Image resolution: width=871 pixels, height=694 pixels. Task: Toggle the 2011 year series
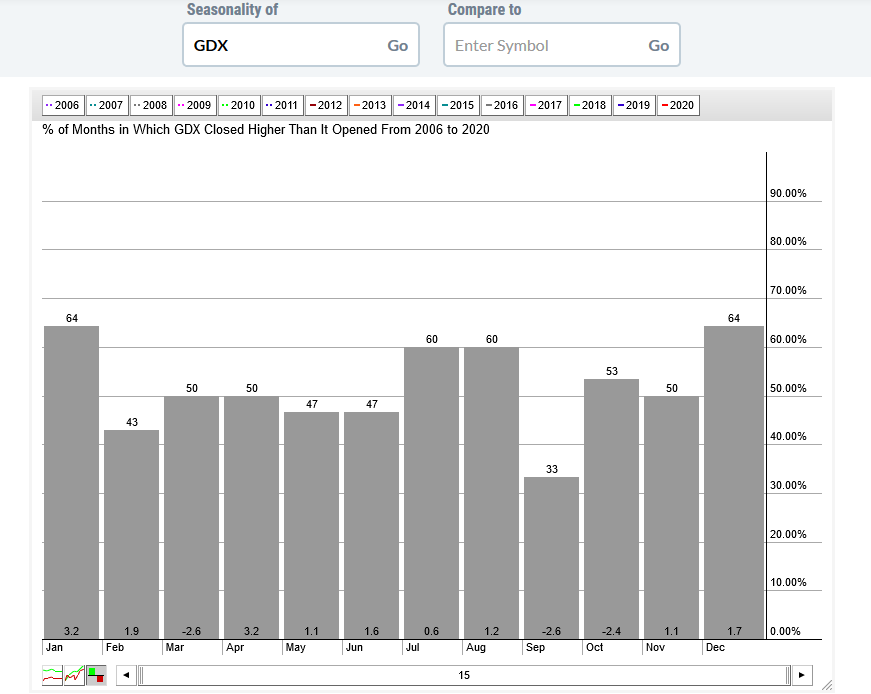coord(282,105)
